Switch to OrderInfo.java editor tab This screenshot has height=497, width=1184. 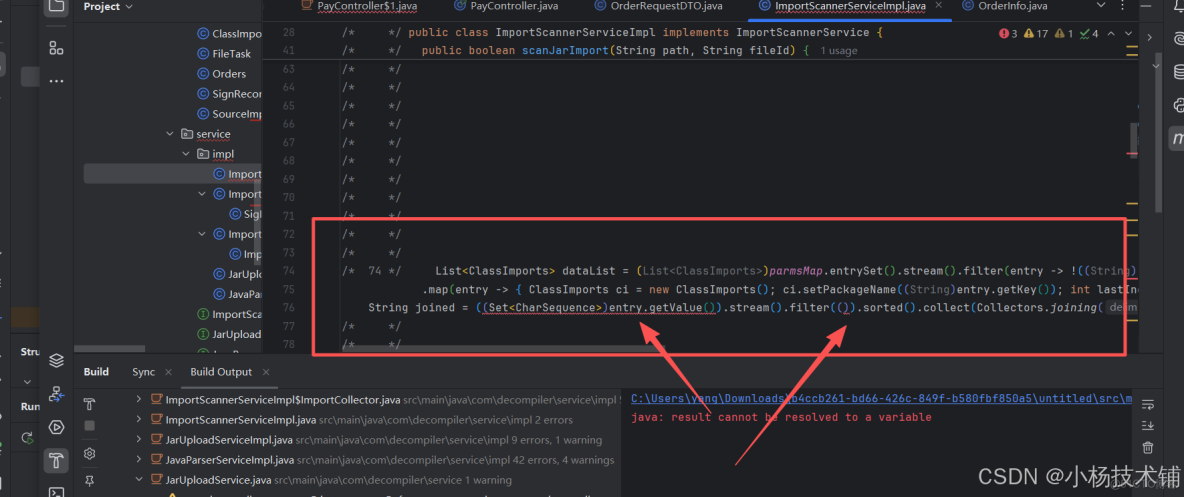1004,5
